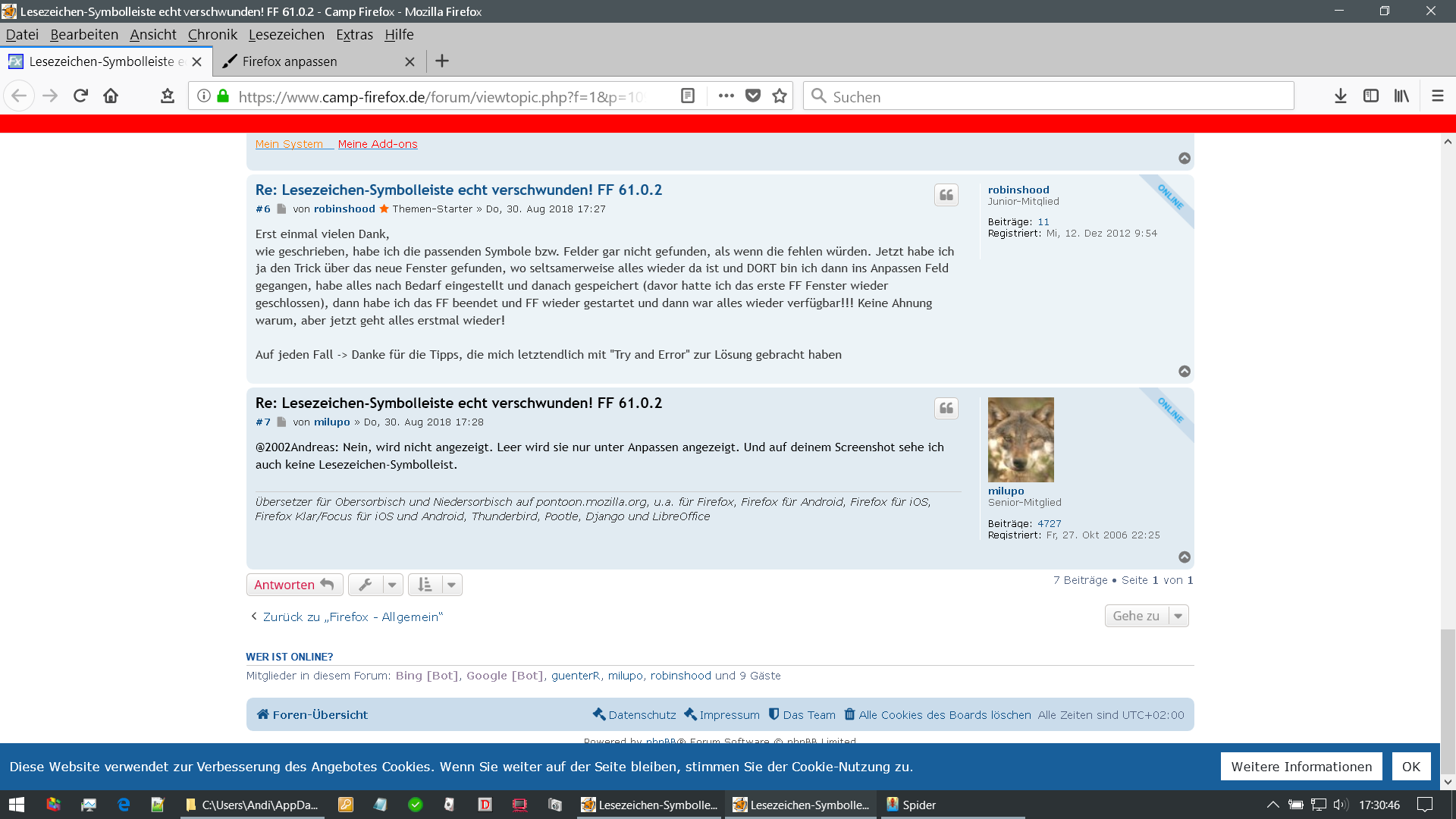Show the downloads panel
Screen dimensions: 1456x819
(x=1340, y=96)
